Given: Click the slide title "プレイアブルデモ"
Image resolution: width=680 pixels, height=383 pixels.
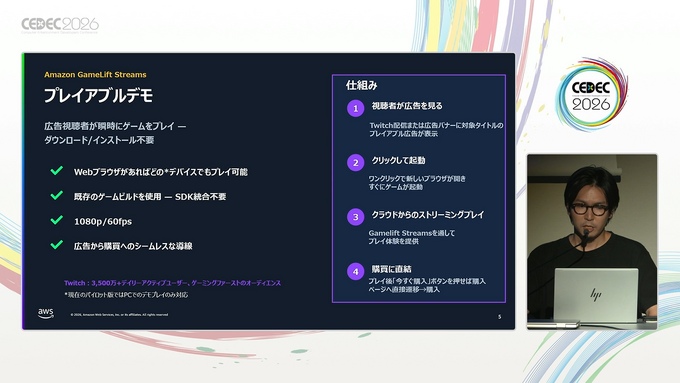Looking at the screenshot, I should point(98,96).
